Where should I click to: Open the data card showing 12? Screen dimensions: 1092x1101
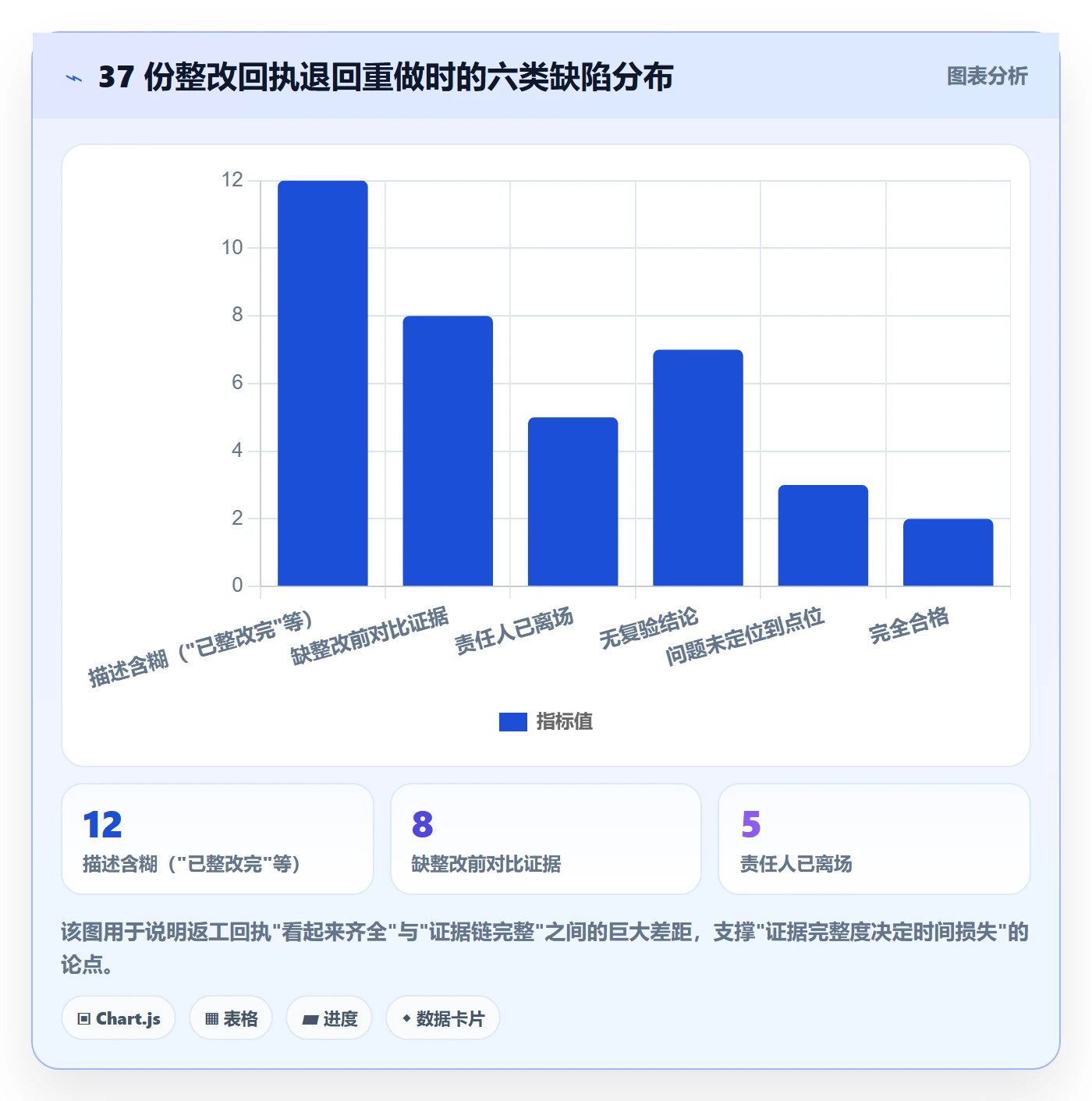[x=218, y=839]
